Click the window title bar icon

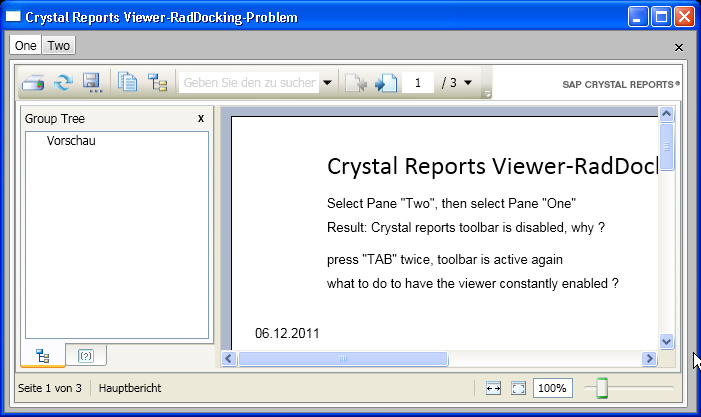pyautogui.click(x=13, y=17)
